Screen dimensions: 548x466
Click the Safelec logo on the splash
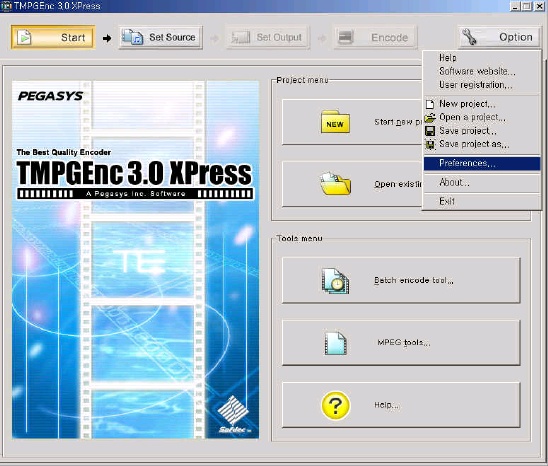click(x=233, y=415)
